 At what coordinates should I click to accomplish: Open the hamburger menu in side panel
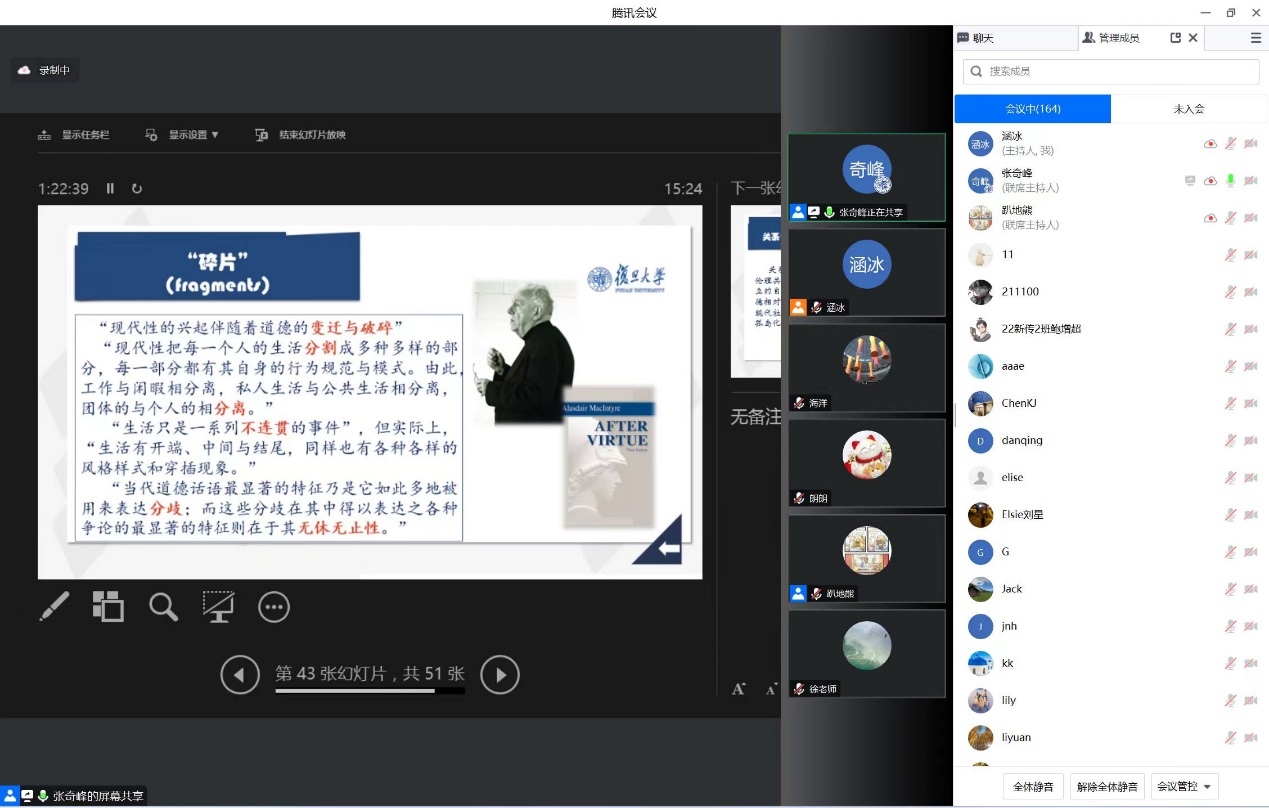point(1256,38)
